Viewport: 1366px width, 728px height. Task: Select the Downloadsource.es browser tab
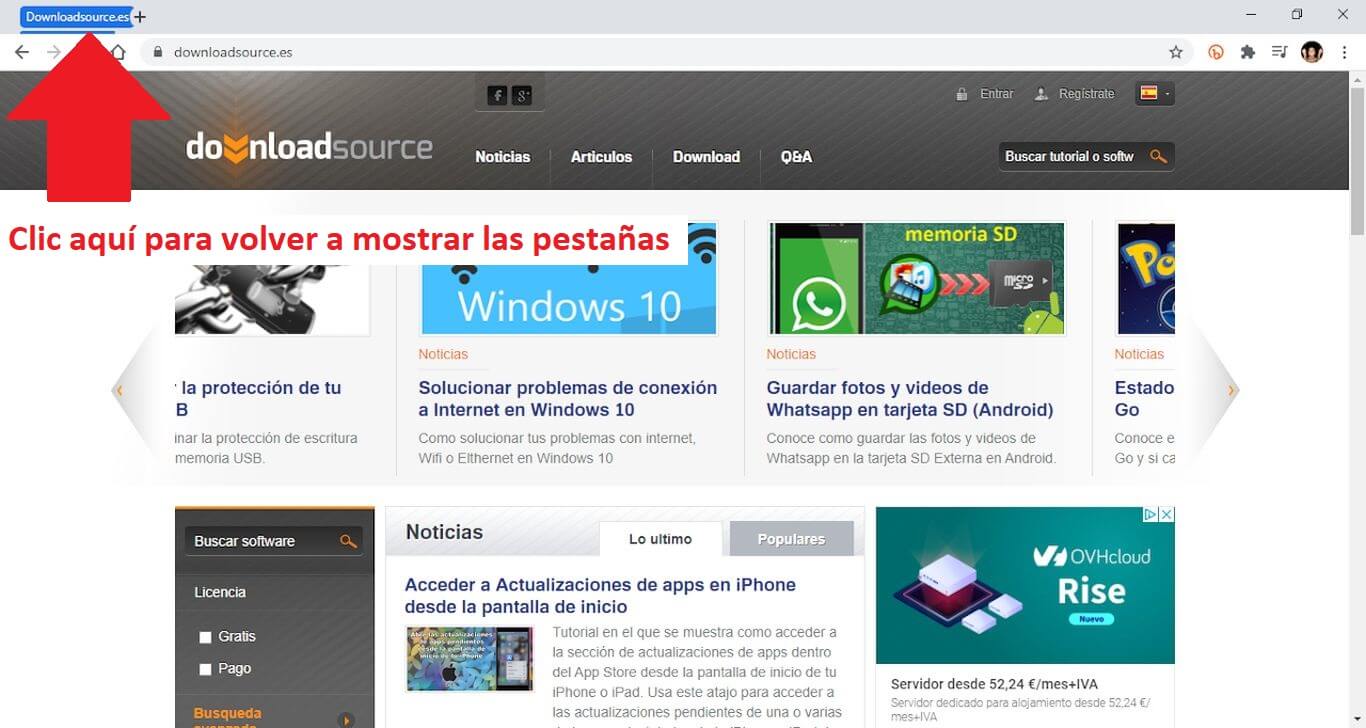(x=77, y=17)
